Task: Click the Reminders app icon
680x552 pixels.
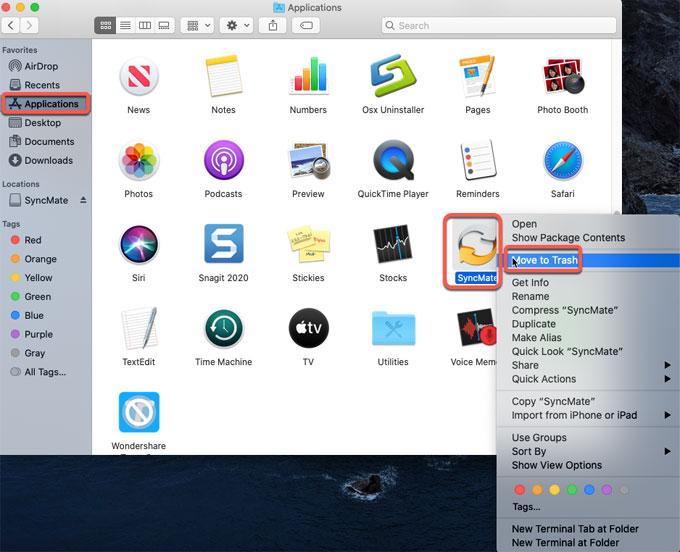Action: [477, 160]
